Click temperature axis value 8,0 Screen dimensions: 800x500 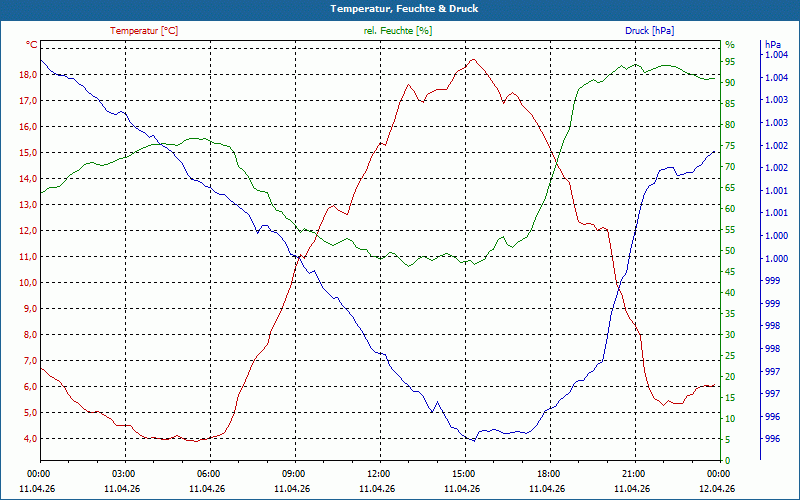coord(30,335)
